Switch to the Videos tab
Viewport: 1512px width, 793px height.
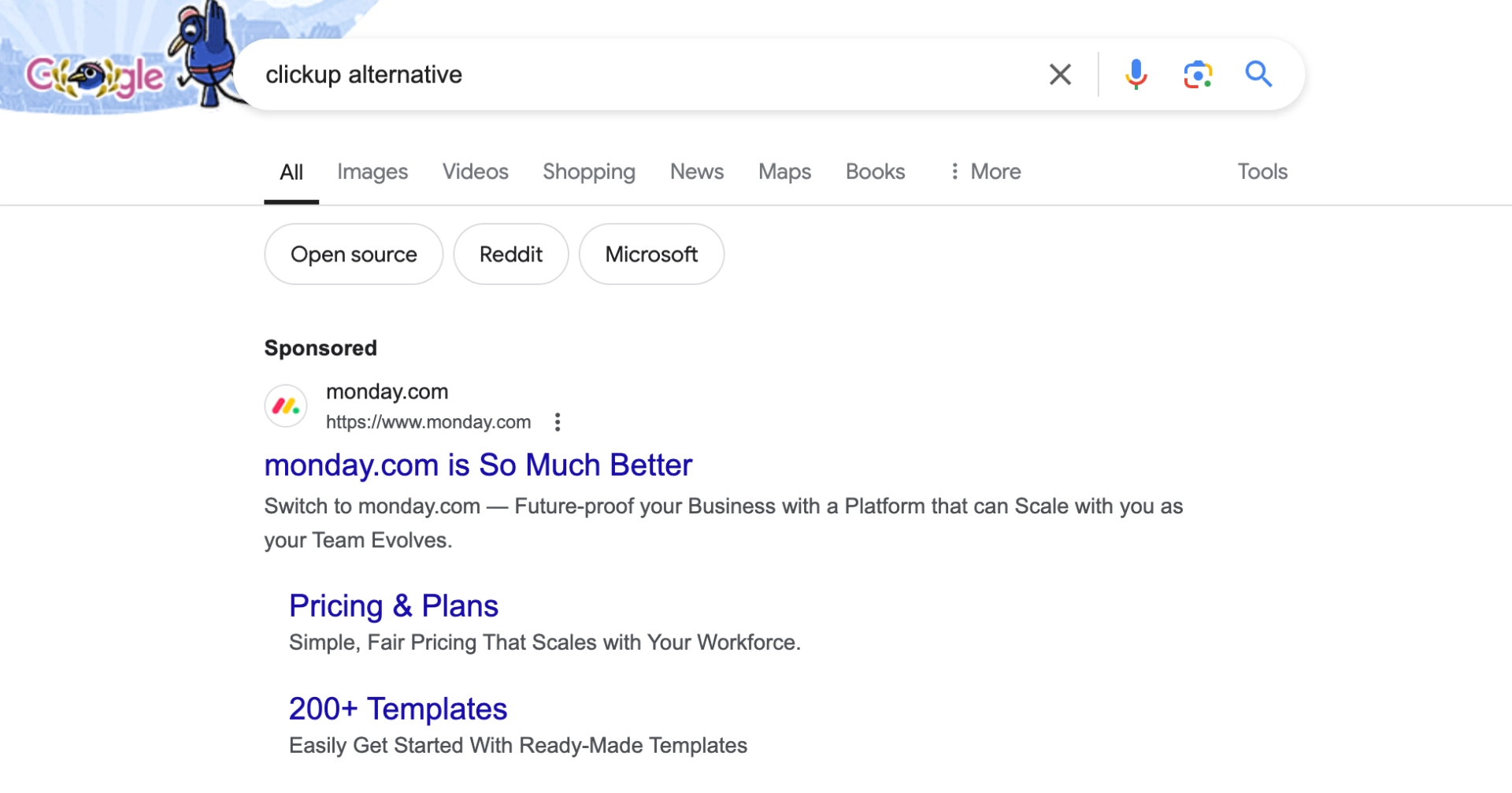(x=476, y=172)
